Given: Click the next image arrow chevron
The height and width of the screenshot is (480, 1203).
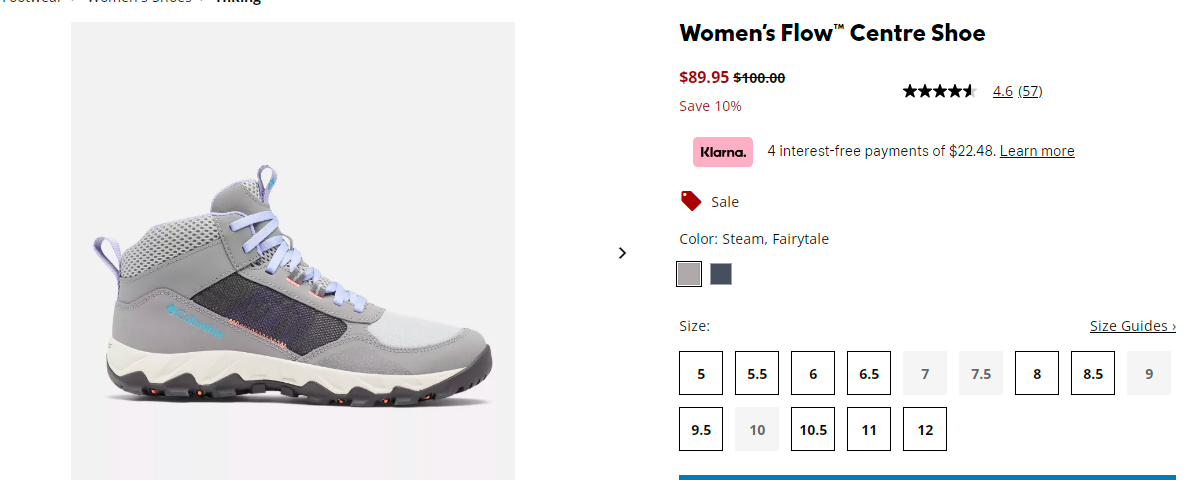Looking at the screenshot, I should pyautogui.click(x=622, y=253).
